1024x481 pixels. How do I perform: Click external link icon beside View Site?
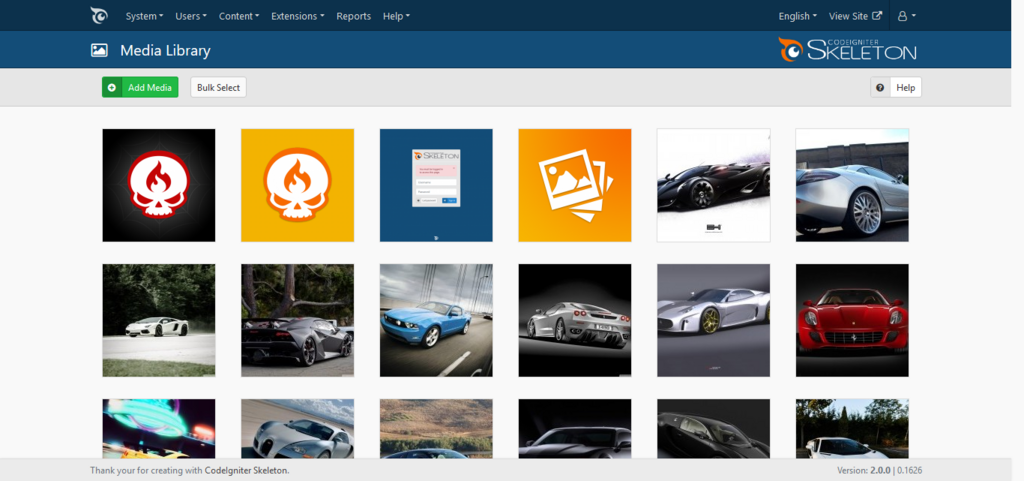(878, 16)
